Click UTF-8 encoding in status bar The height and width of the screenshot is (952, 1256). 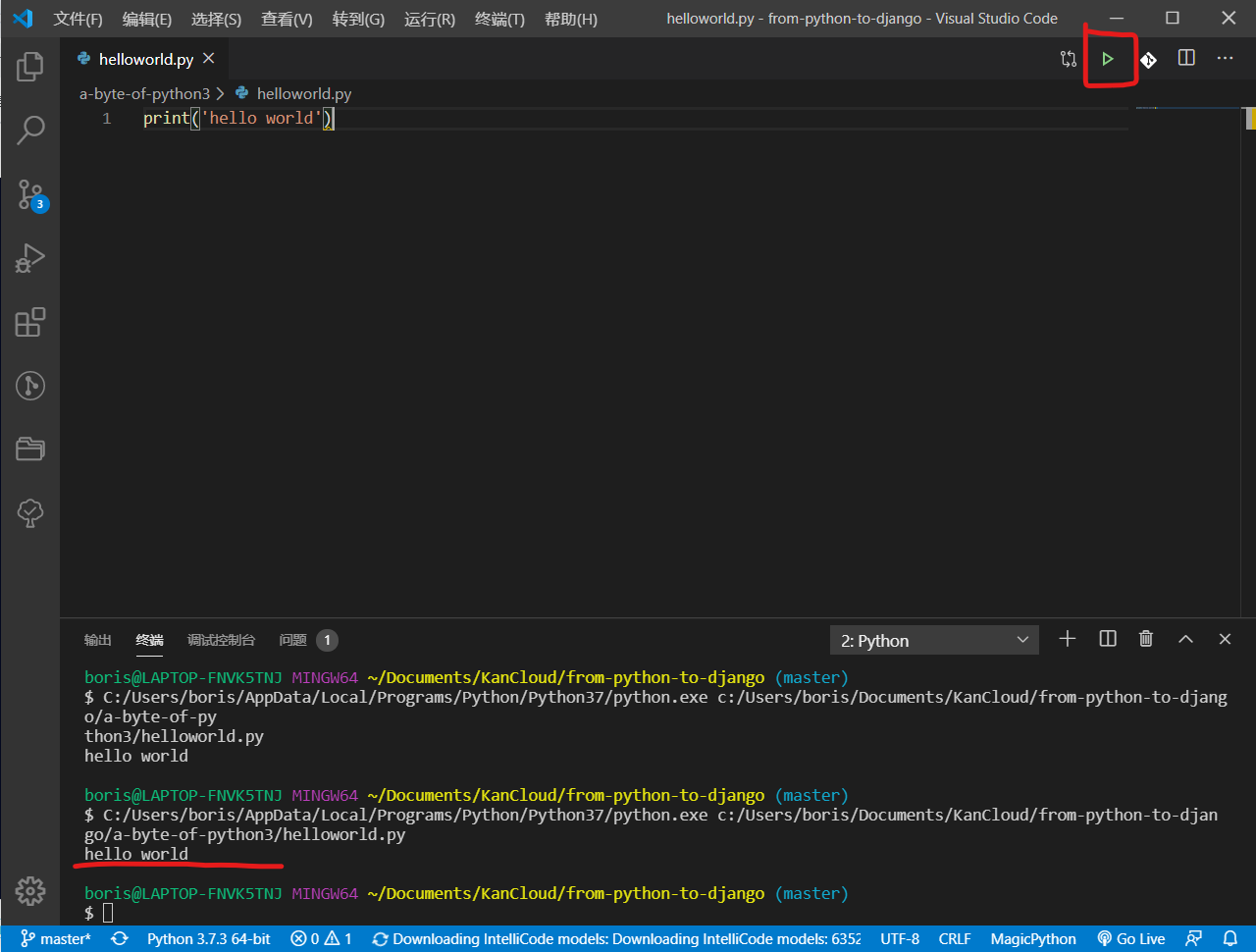(900, 939)
